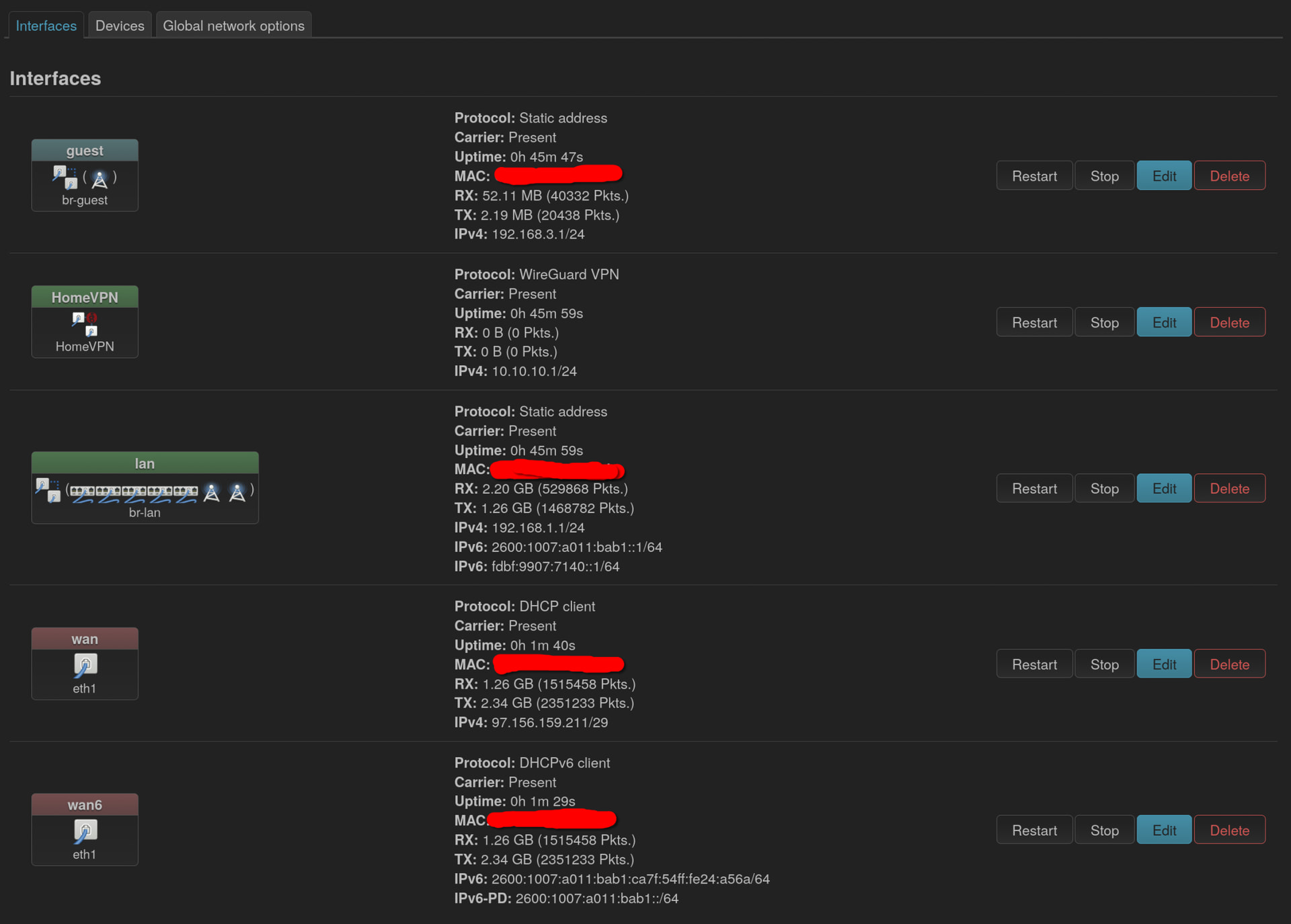This screenshot has width=1291, height=924.
Task: Restart the wan interface
Action: pos(1033,664)
